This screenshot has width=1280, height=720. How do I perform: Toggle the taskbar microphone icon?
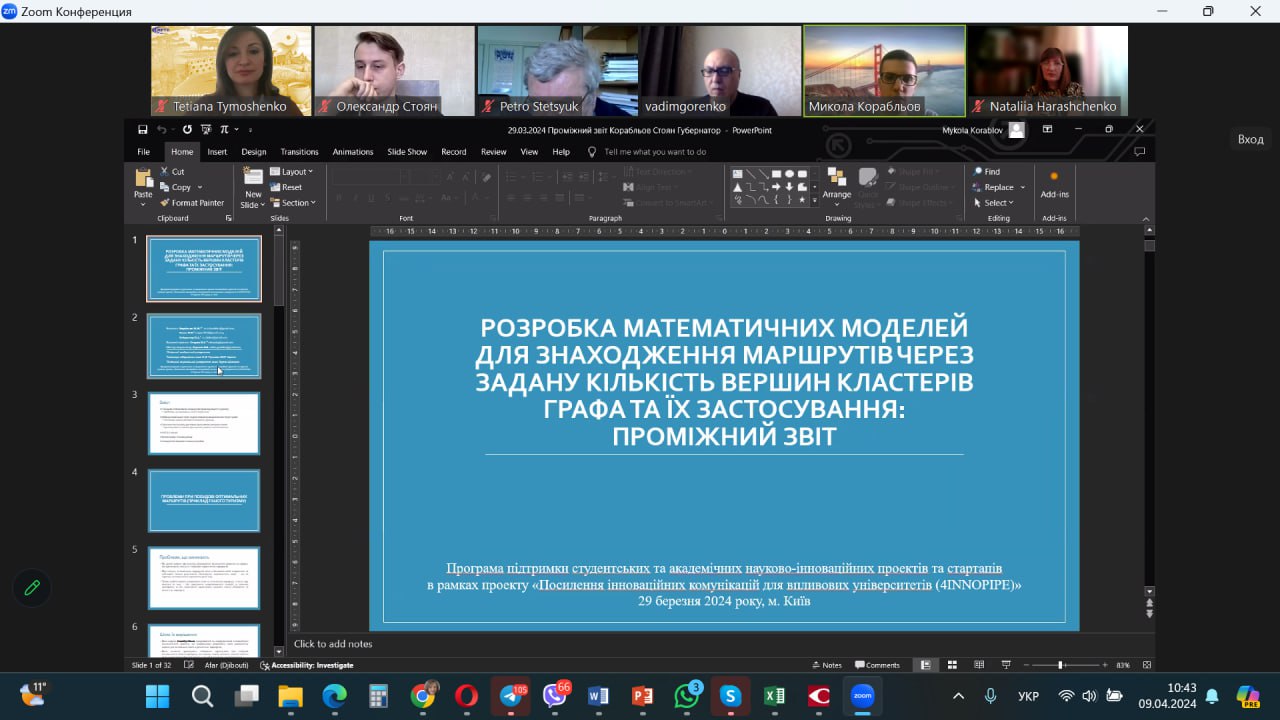[990, 696]
